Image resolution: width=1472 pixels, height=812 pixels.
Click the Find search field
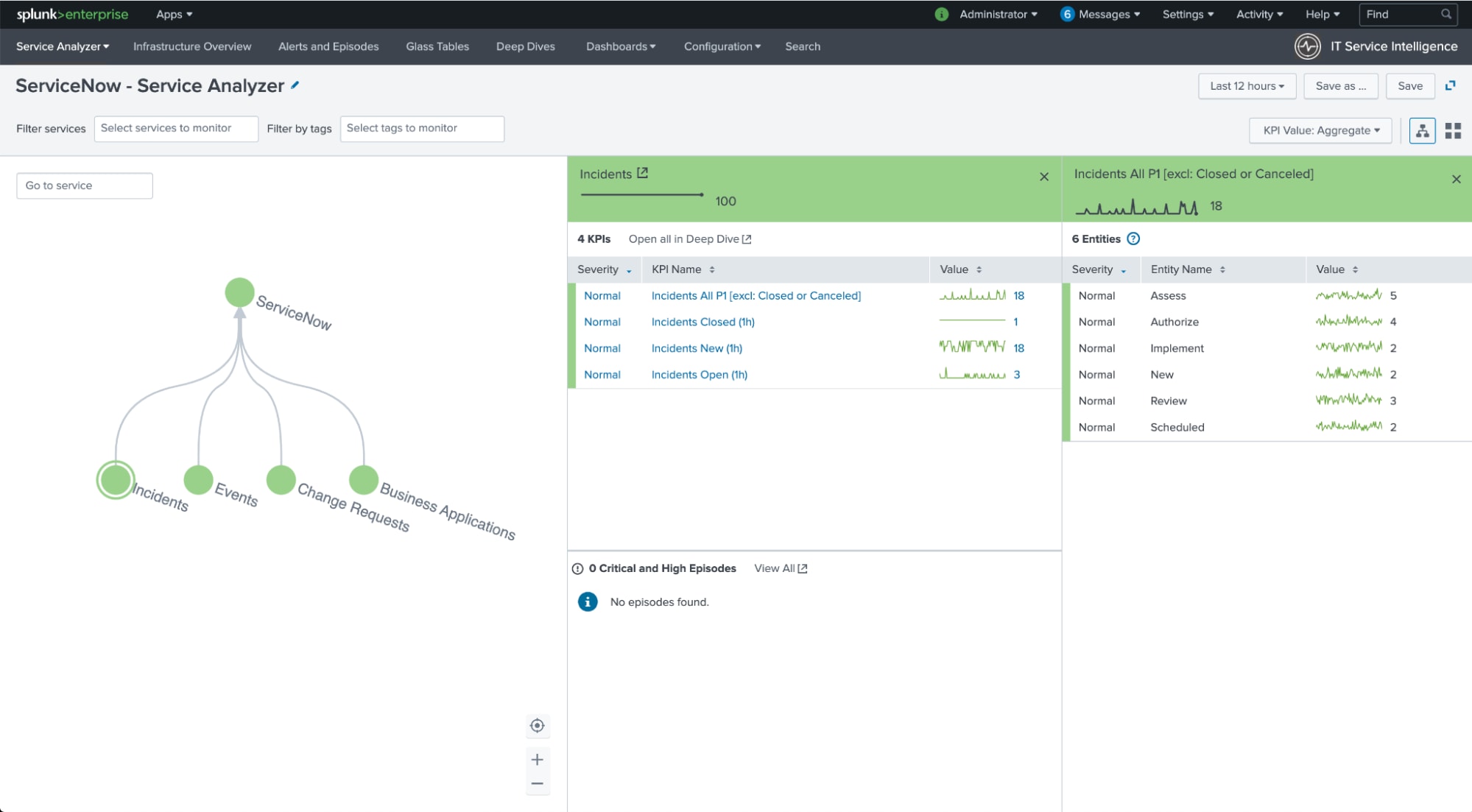(1407, 14)
